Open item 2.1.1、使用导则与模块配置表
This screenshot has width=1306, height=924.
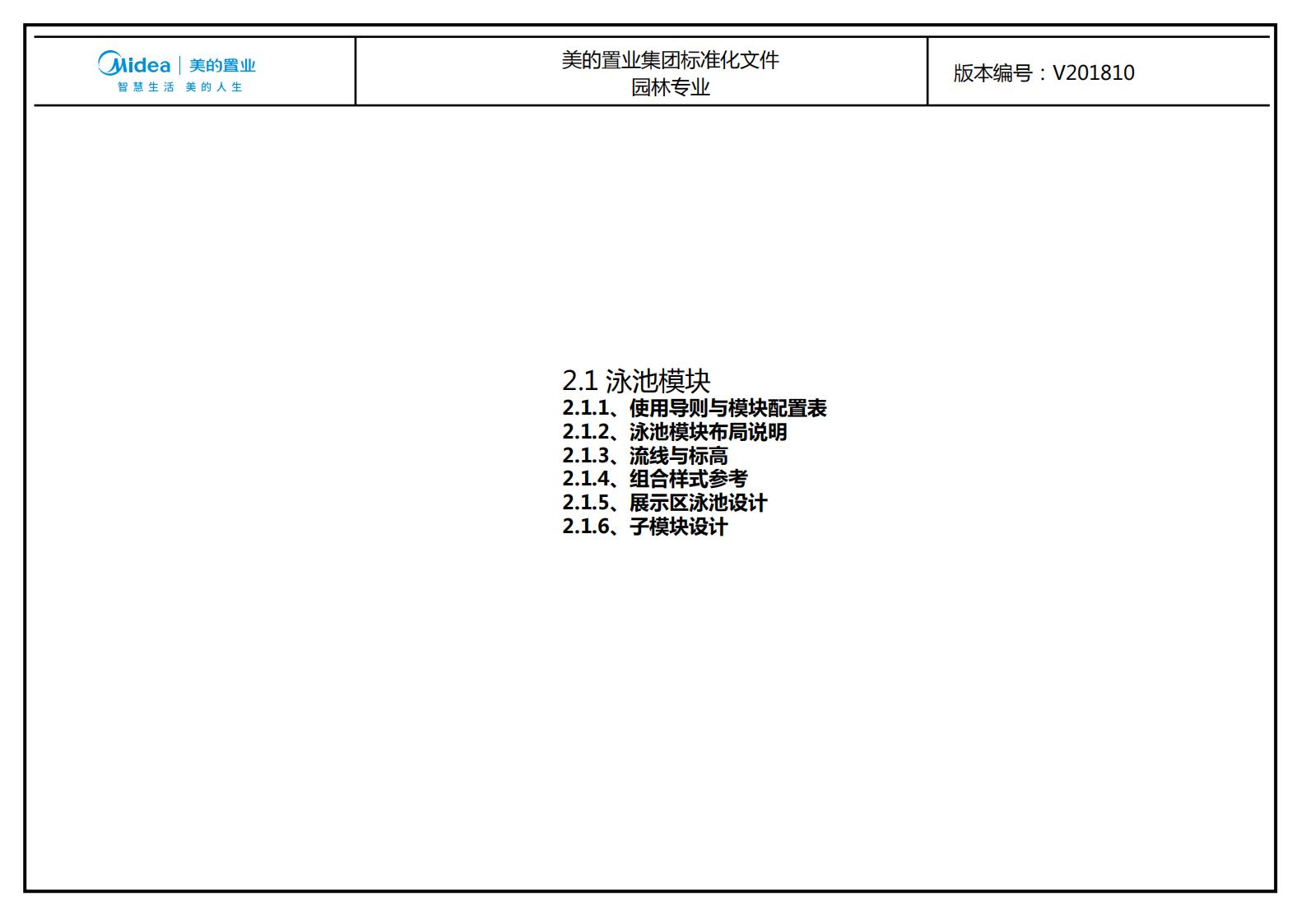(695, 408)
